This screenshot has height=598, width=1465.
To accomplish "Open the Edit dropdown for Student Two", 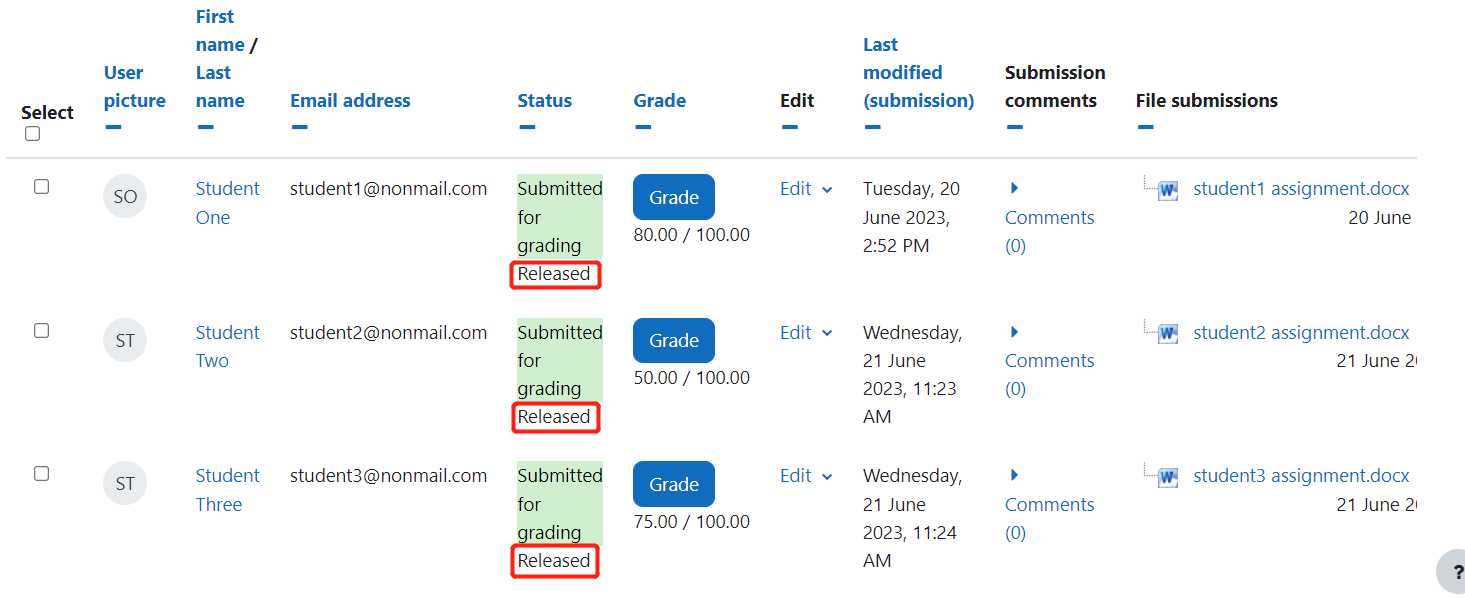I will click(806, 332).
